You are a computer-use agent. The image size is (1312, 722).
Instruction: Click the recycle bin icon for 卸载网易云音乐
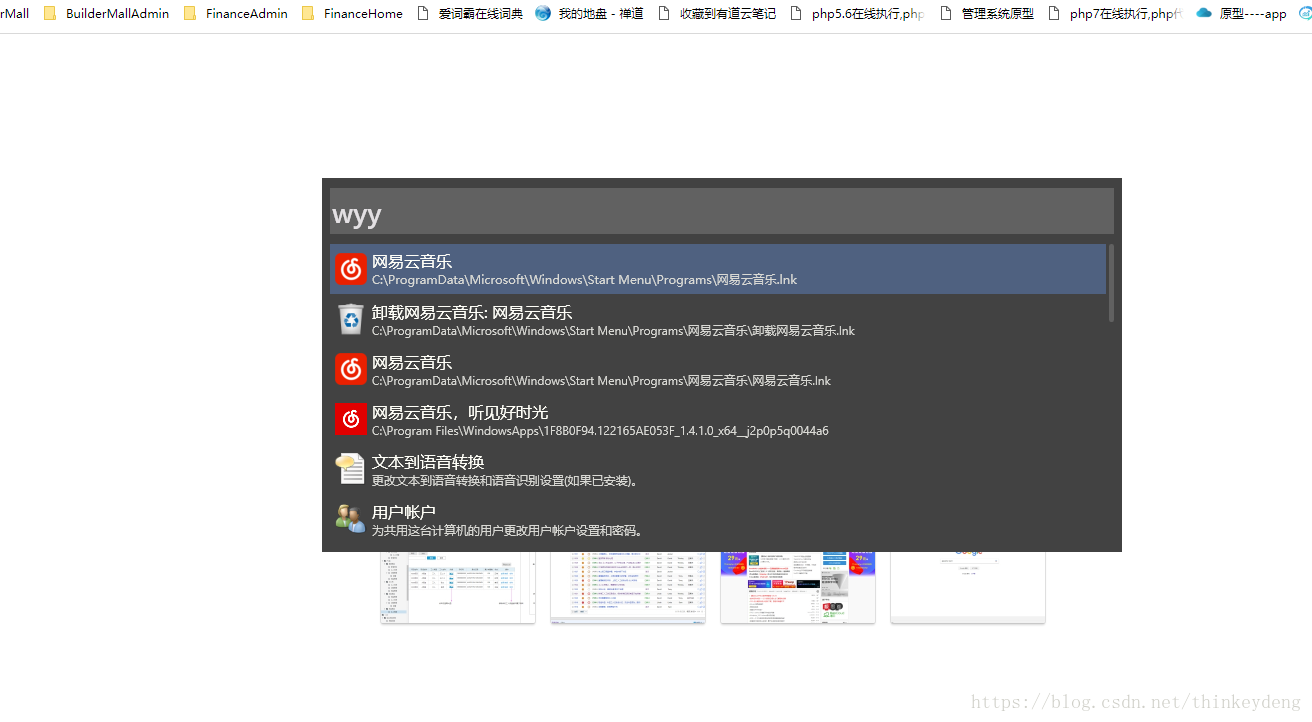(x=351, y=319)
